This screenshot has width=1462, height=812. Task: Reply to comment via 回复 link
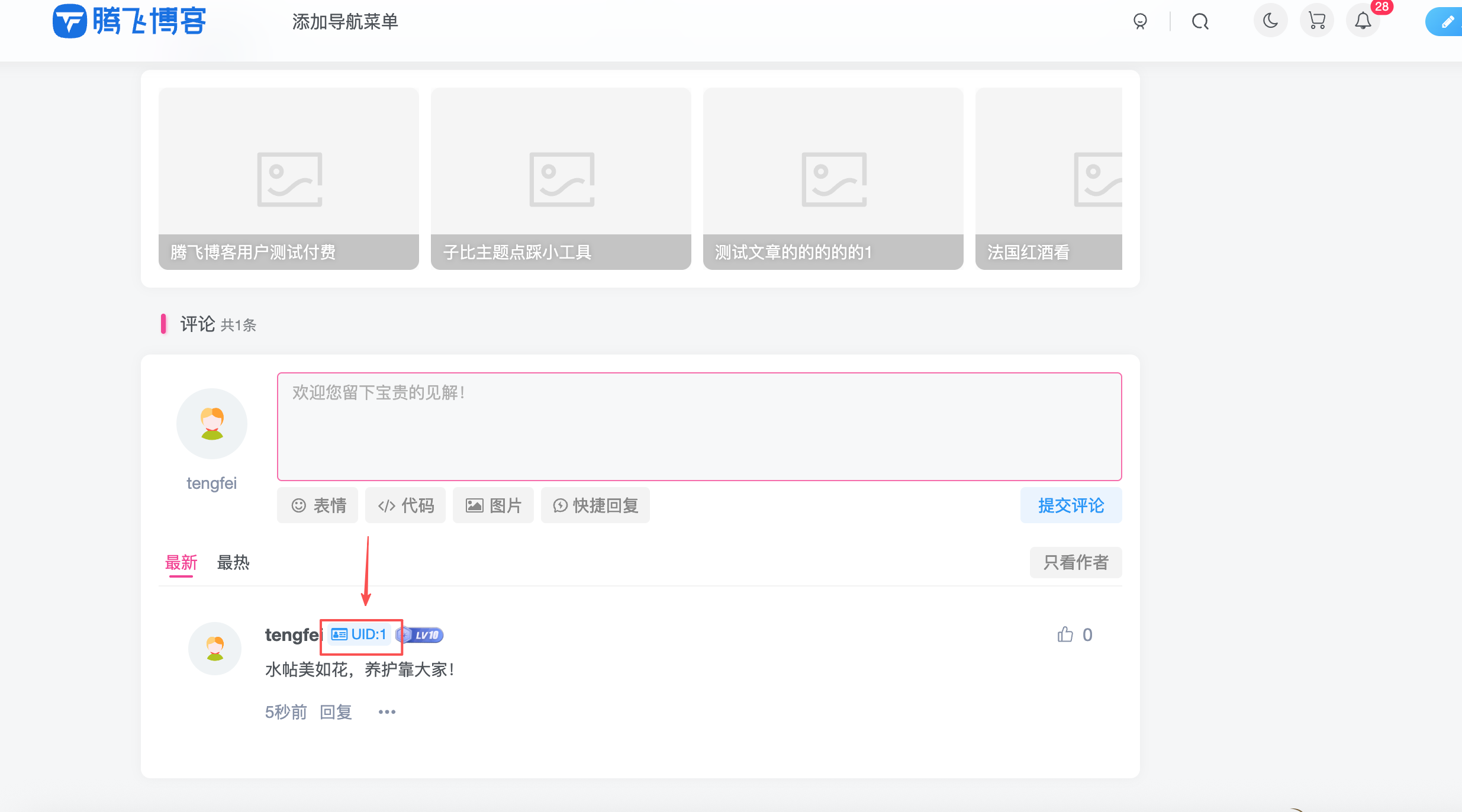pyautogui.click(x=336, y=711)
